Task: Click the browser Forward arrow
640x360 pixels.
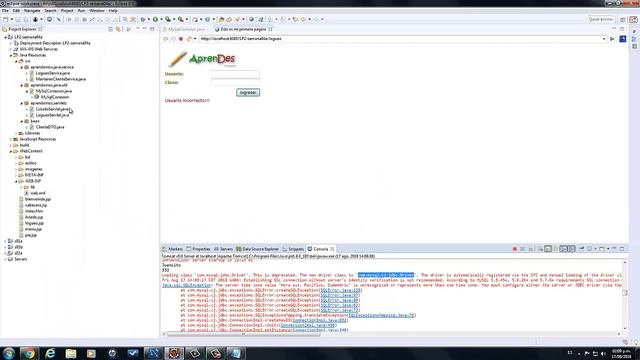Action: (173, 39)
